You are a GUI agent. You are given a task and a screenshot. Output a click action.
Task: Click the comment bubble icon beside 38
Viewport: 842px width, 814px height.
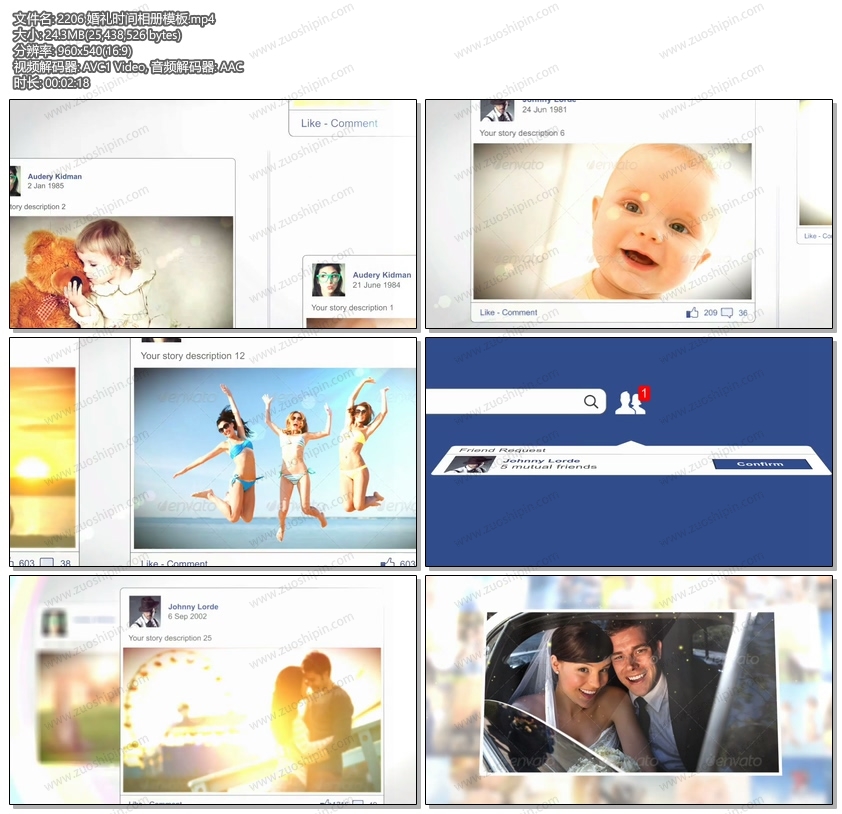point(47,563)
